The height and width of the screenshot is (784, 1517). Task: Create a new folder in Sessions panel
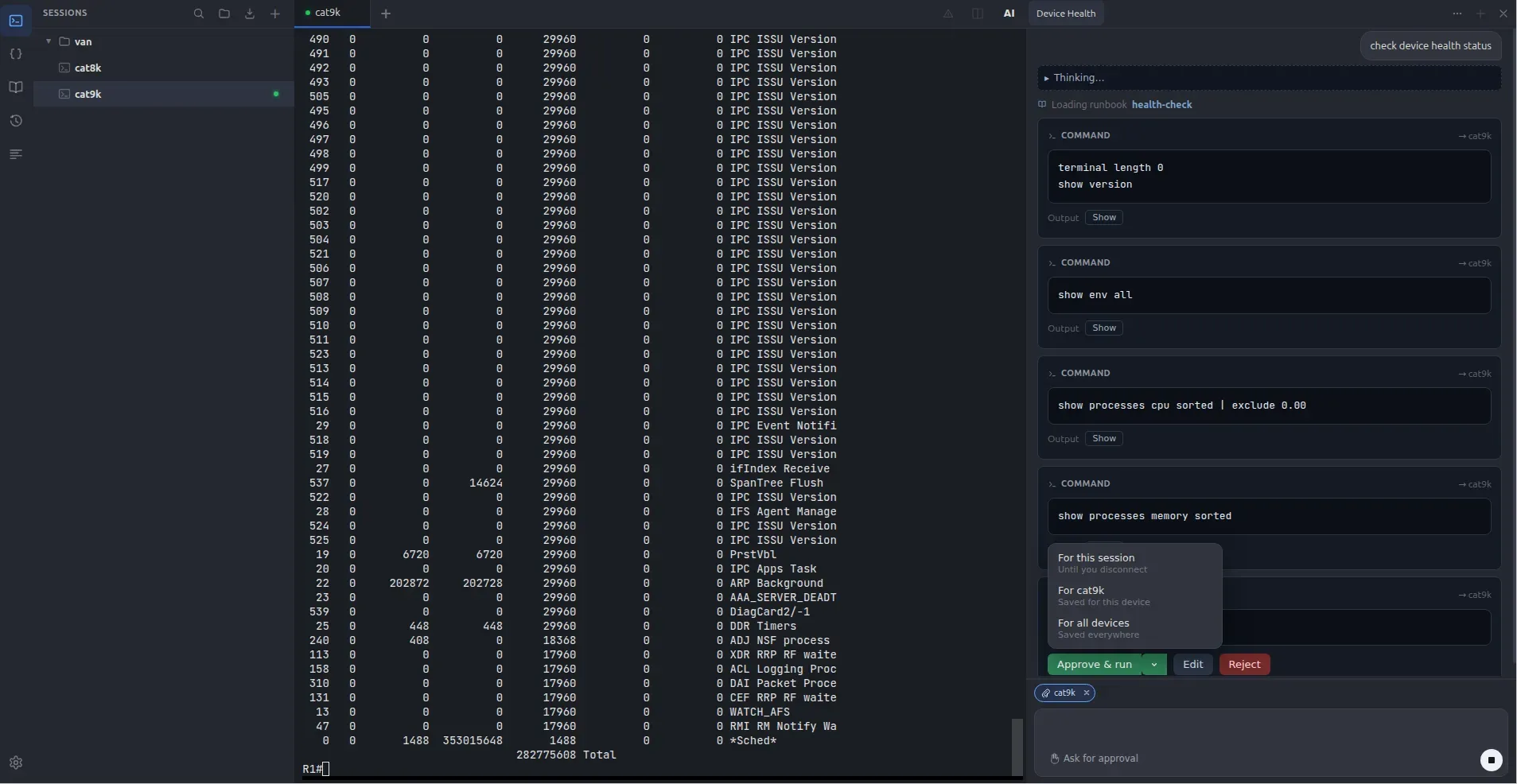(224, 14)
